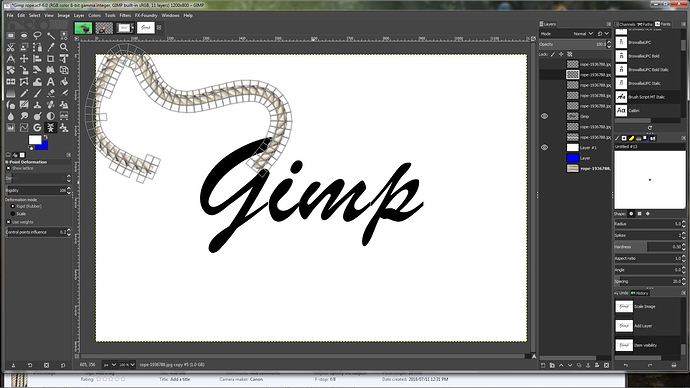This screenshot has height=388, width=690.
Task: Select the Crop tool
Action: (x=51, y=59)
